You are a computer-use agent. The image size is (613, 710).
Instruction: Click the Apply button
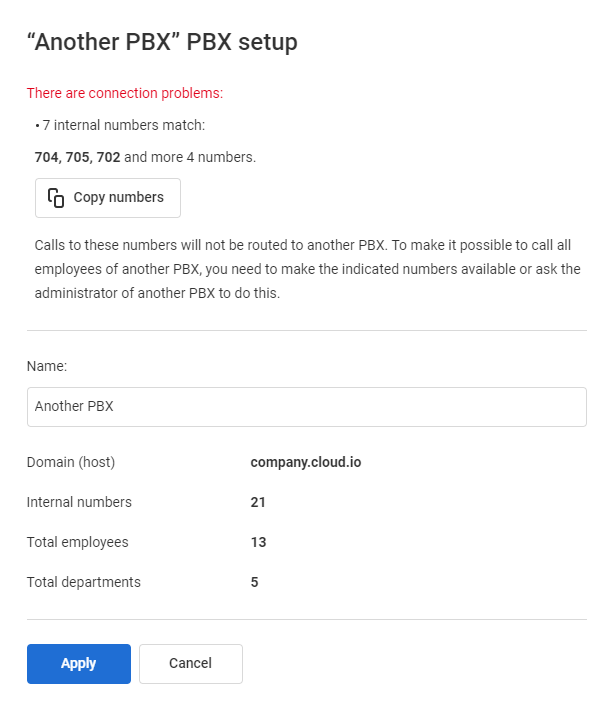point(78,663)
